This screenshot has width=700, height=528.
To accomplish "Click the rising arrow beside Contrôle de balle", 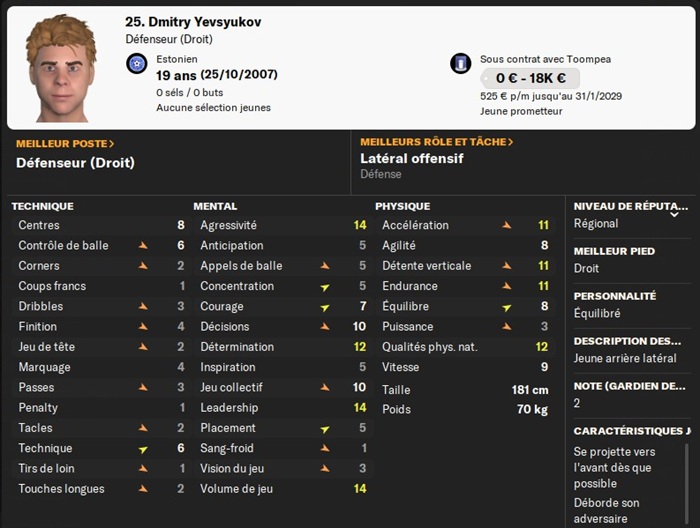I will click(x=143, y=246).
